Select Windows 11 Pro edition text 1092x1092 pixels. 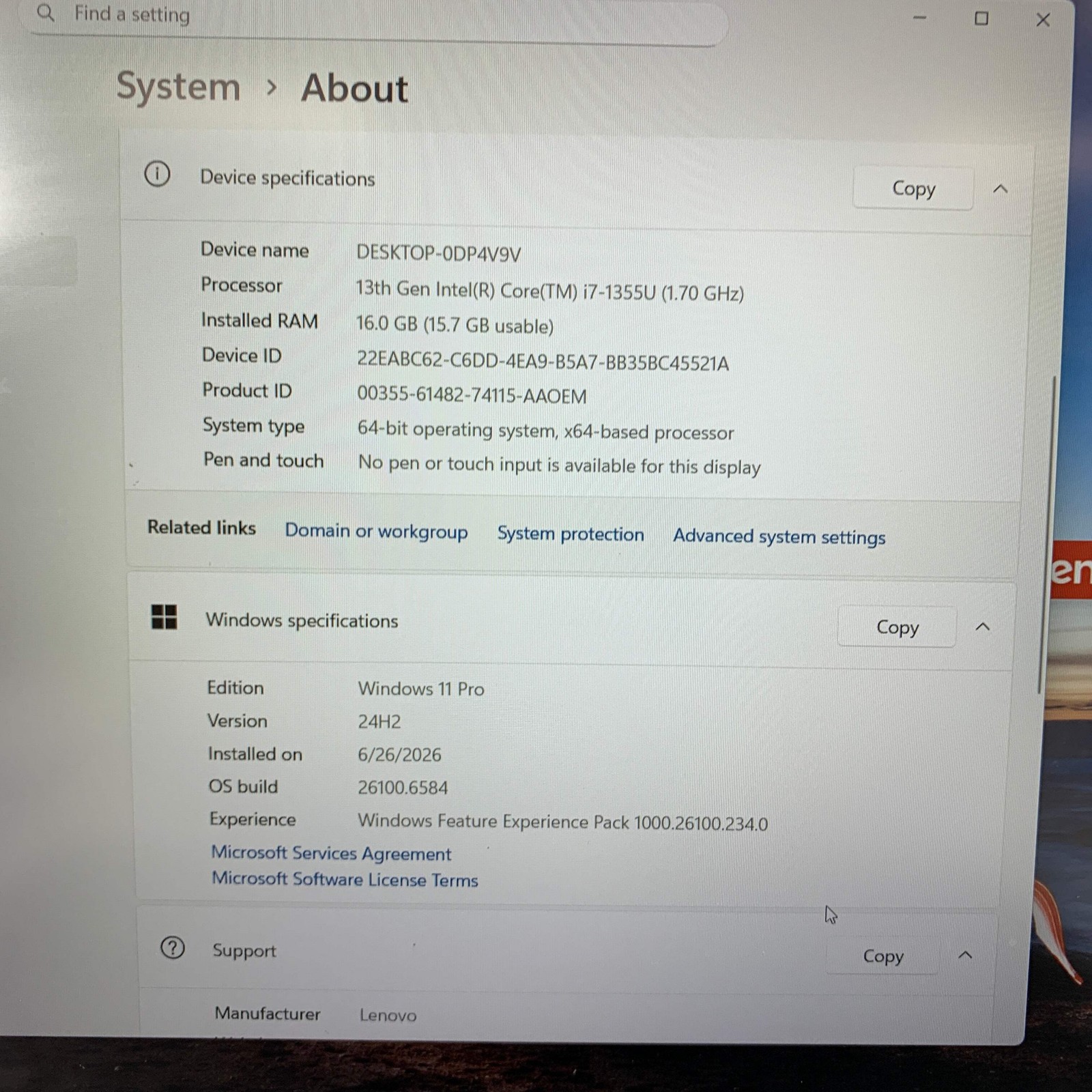point(421,689)
